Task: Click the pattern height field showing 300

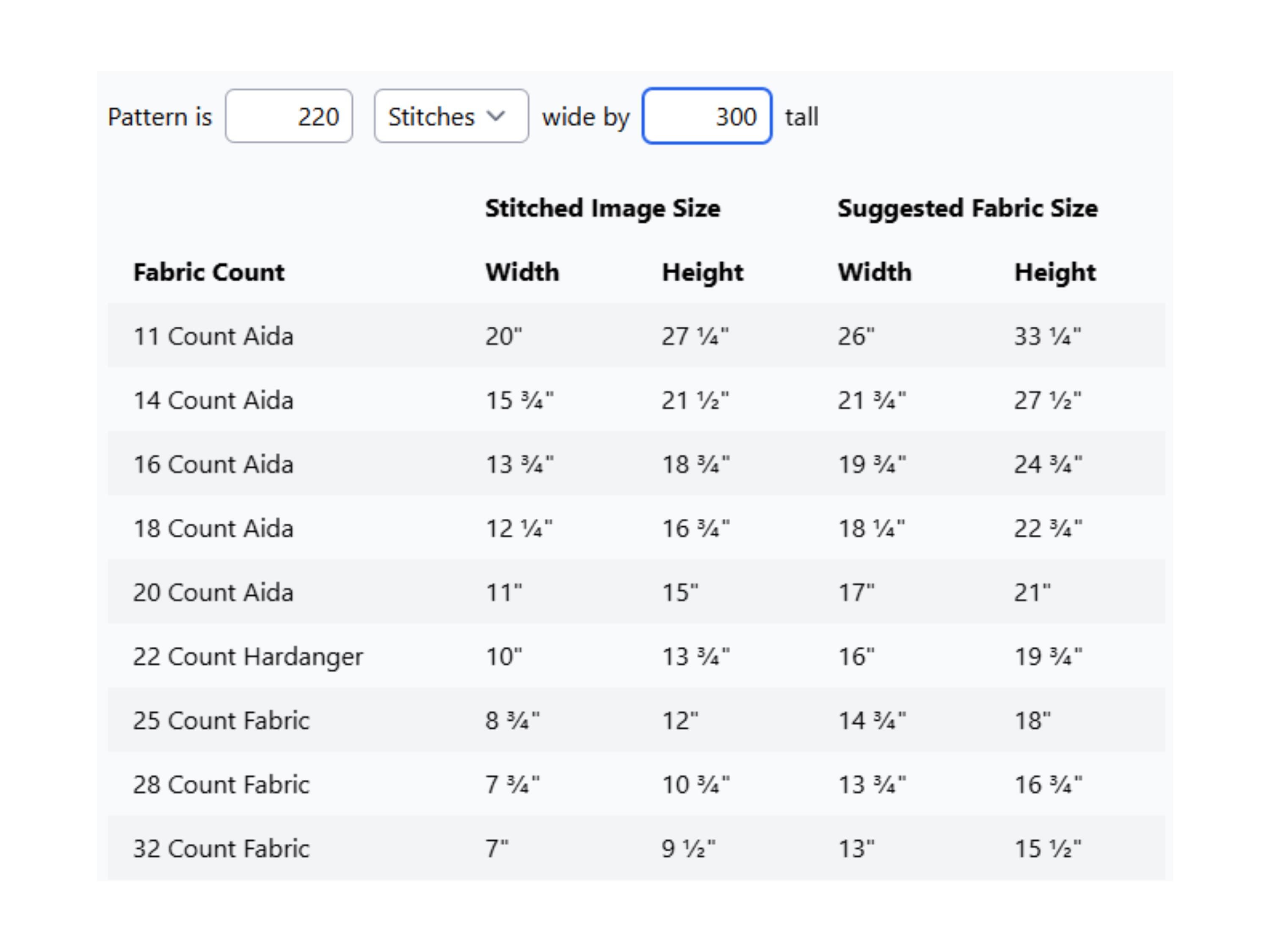Action: click(707, 116)
